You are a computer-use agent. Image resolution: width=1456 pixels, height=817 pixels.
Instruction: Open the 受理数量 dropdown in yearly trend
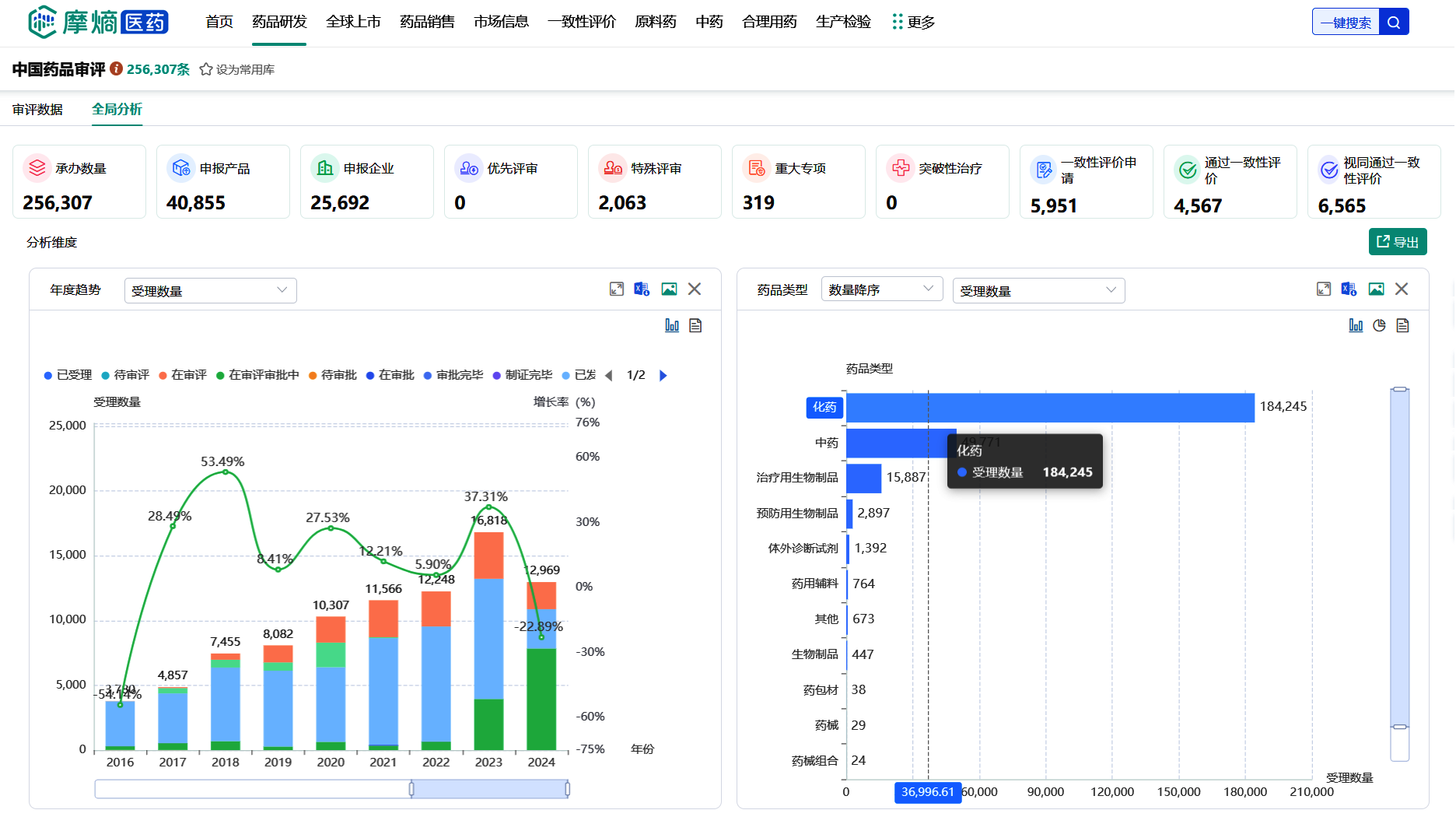tap(210, 290)
